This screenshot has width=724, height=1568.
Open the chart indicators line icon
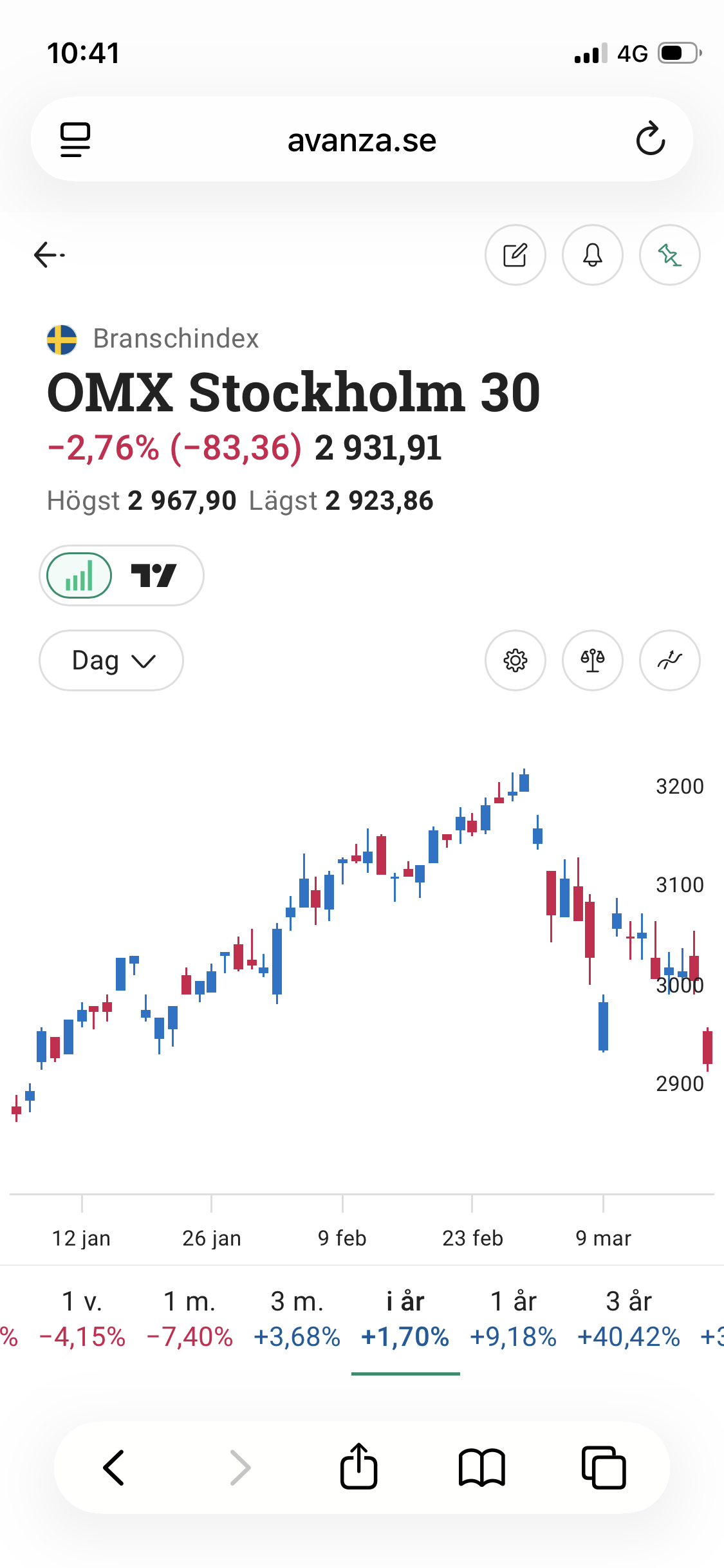[x=670, y=660]
